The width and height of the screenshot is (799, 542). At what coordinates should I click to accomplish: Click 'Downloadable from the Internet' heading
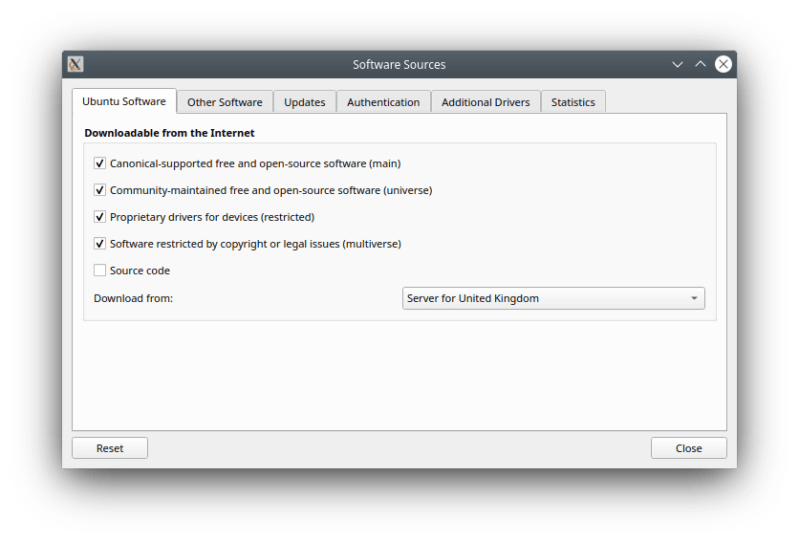pos(169,133)
